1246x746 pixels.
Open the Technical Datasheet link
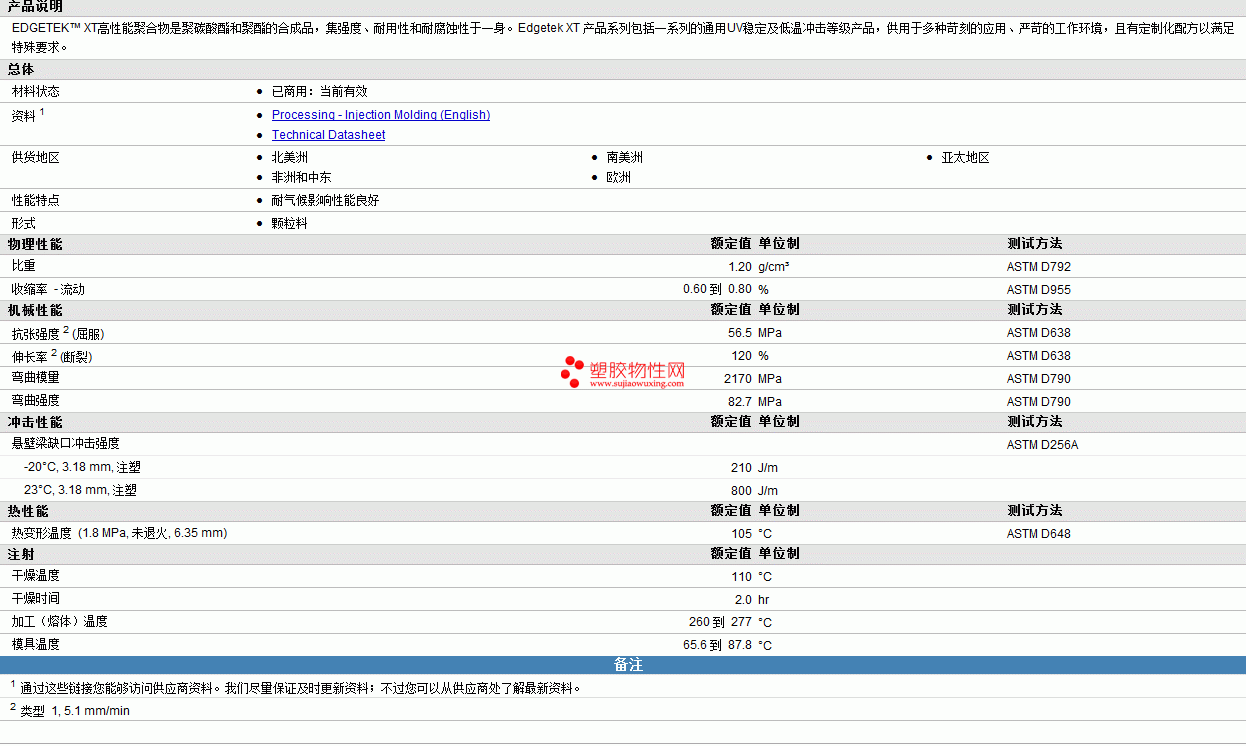[x=328, y=135]
